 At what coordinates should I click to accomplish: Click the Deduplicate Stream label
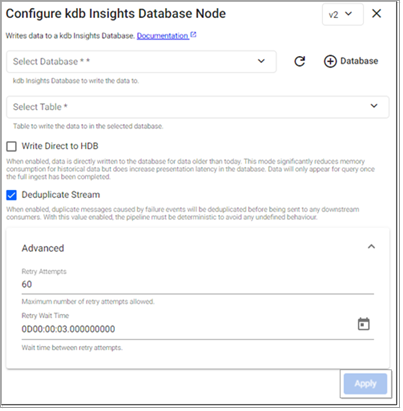coord(61,195)
